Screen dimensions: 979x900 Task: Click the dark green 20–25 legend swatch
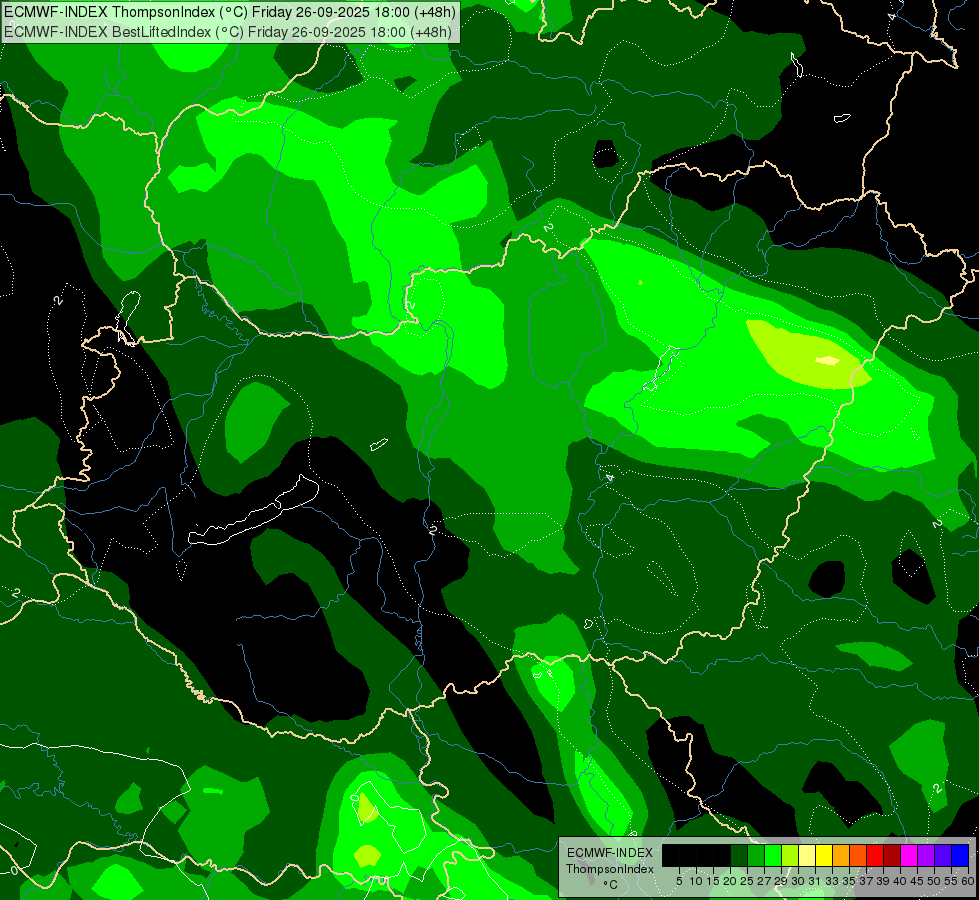pos(739,856)
